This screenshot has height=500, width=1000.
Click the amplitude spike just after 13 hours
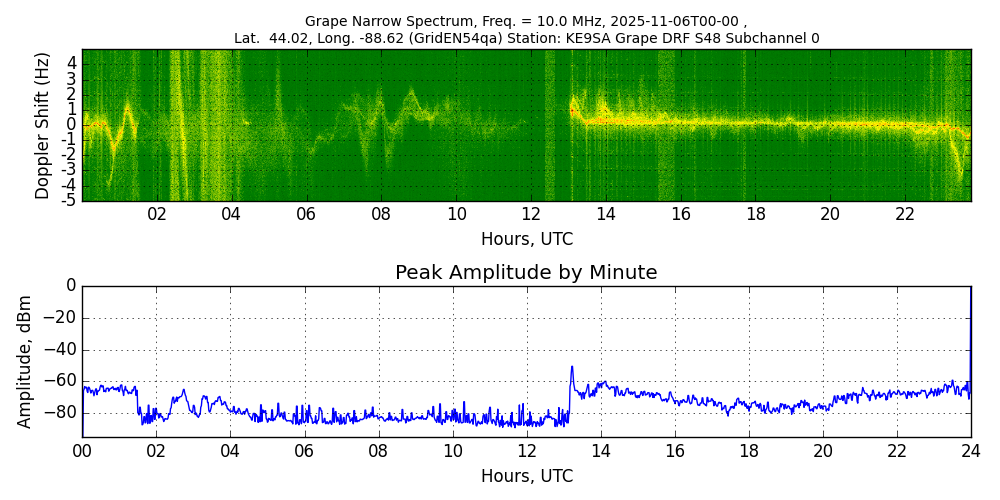click(572, 368)
